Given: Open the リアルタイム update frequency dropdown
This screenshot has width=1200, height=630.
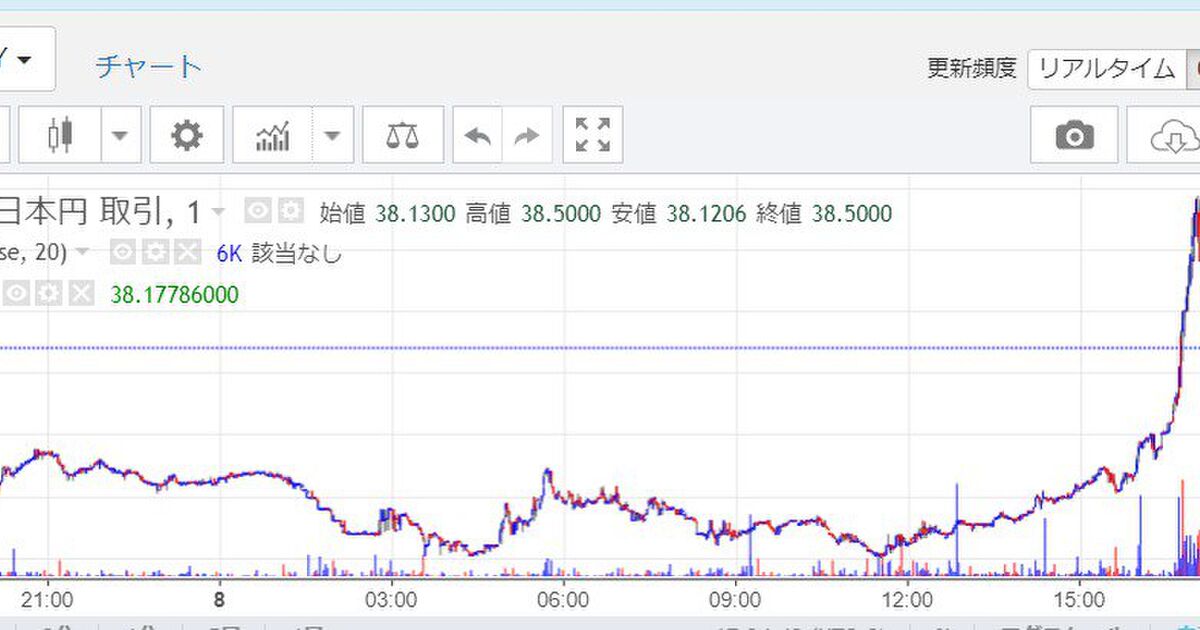Looking at the screenshot, I should click(x=1106, y=68).
